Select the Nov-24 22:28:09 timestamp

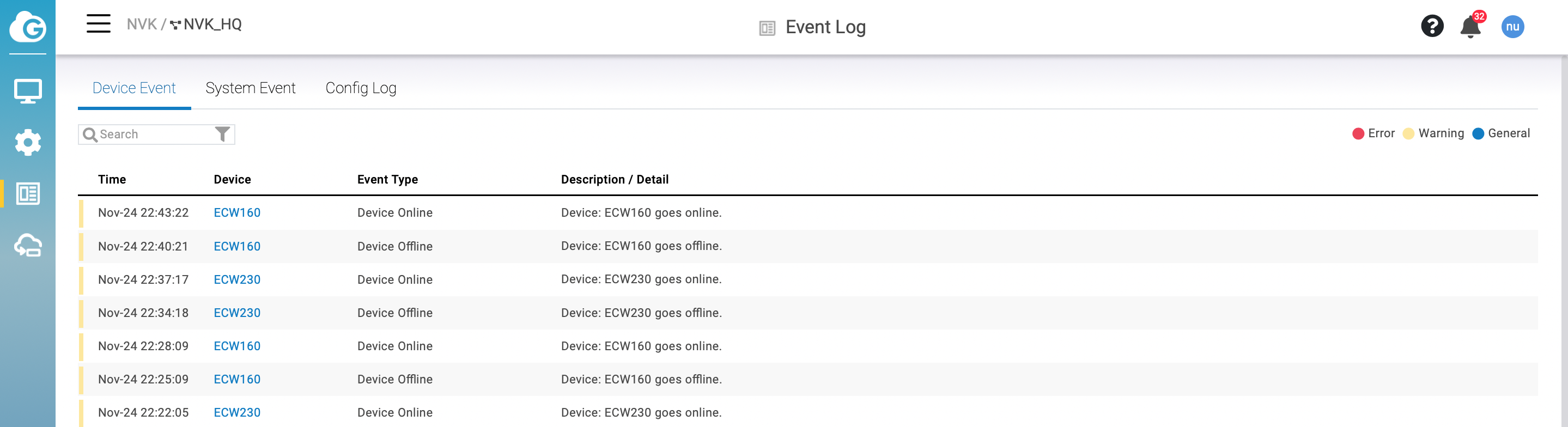(143, 346)
